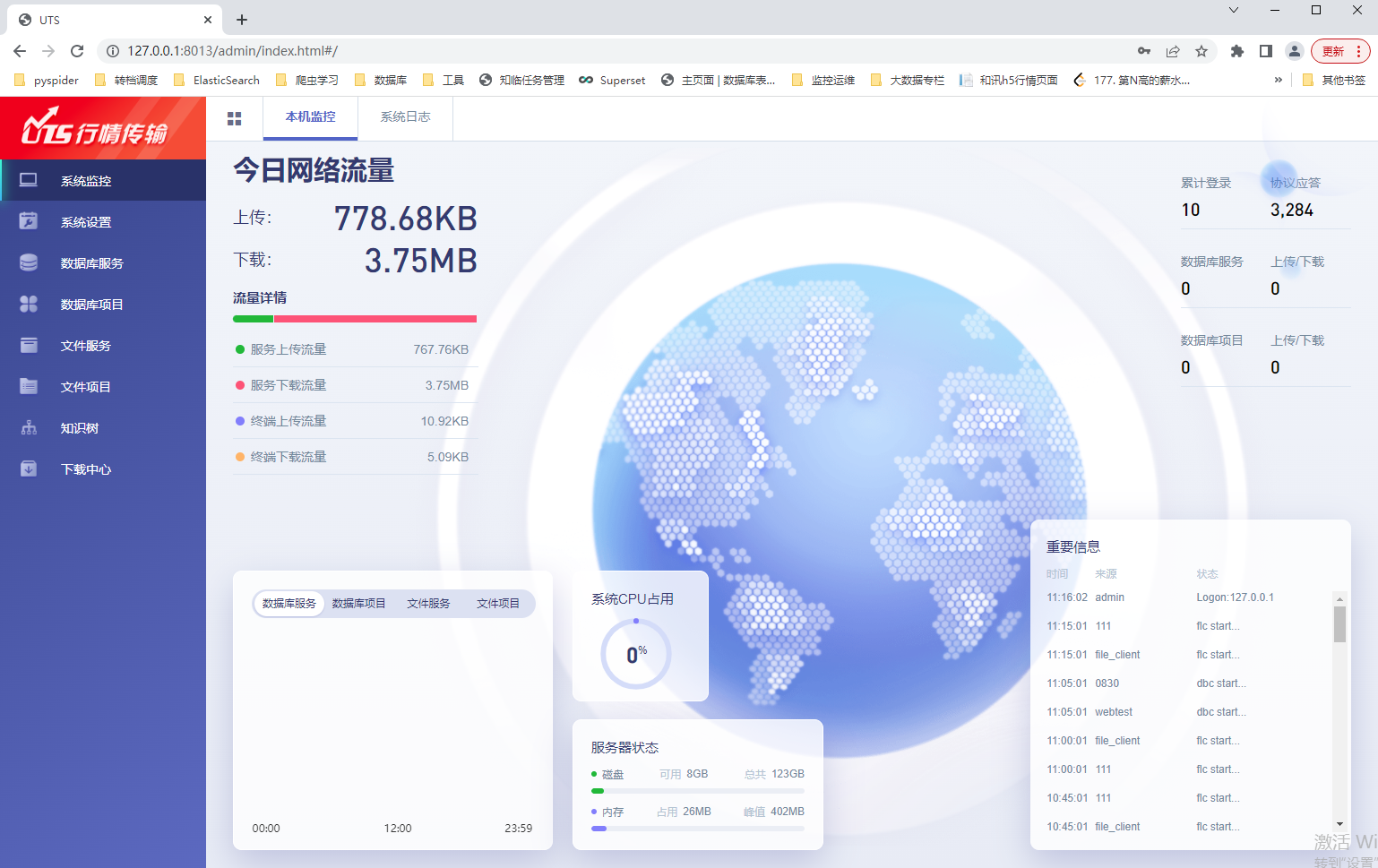The width and height of the screenshot is (1378, 868).
Task: Go back with browser back arrow
Action: coord(20,51)
